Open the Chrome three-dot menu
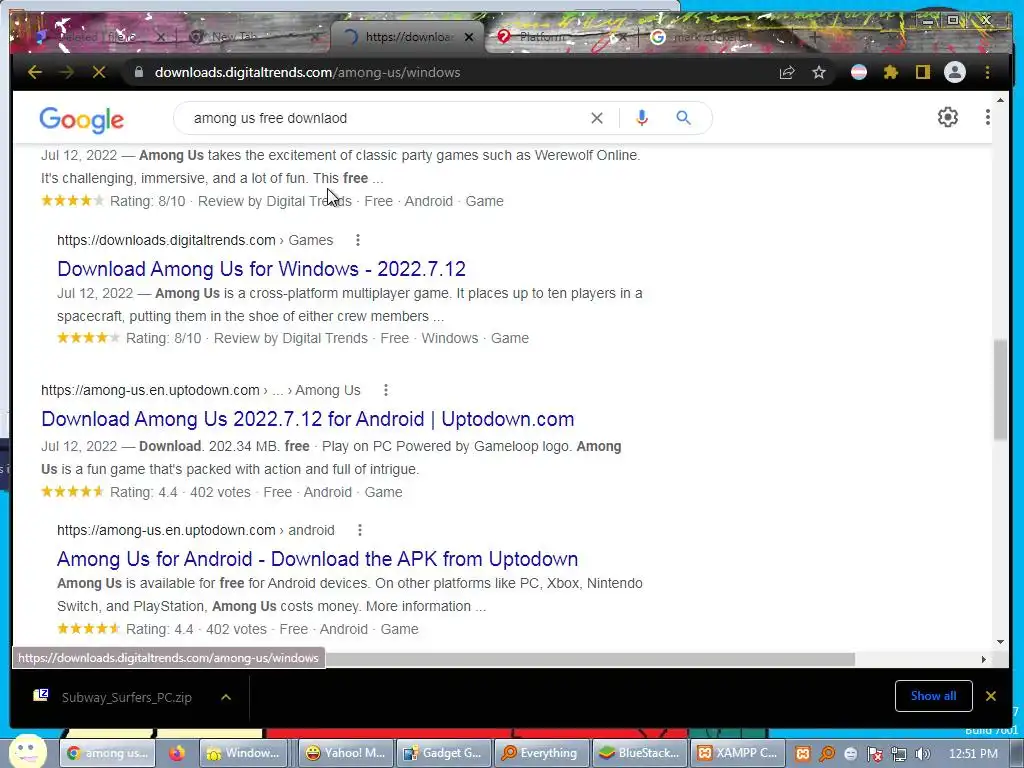Image resolution: width=1024 pixels, height=768 pixels. pos(987,72)
